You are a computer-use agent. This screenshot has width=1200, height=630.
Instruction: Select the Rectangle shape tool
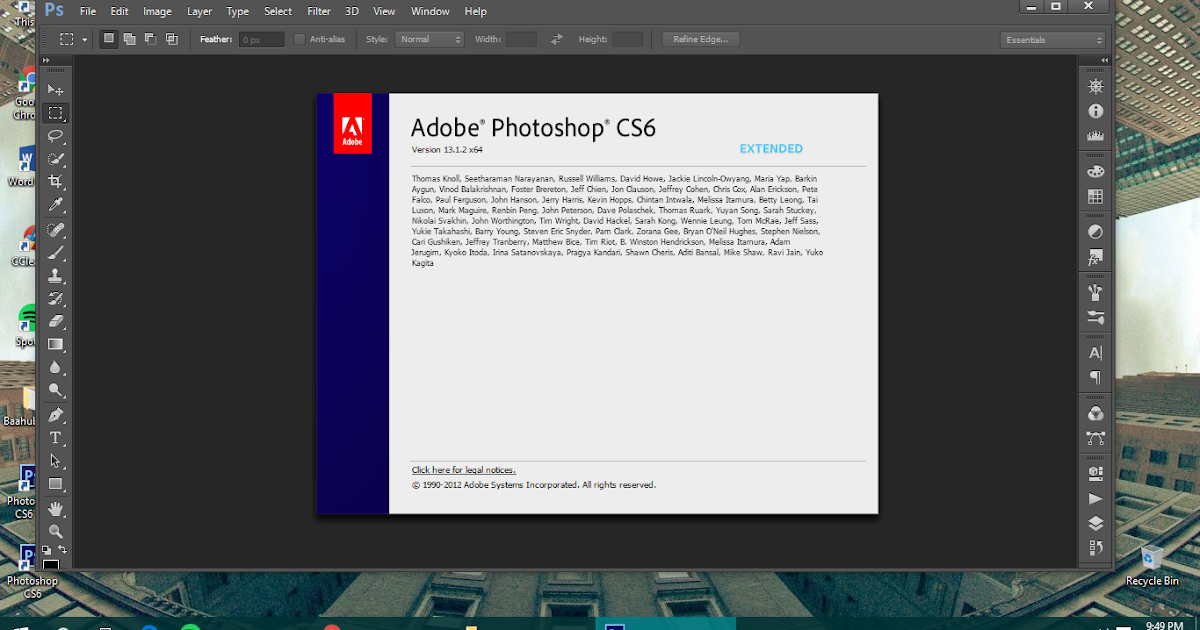[56, 484]
